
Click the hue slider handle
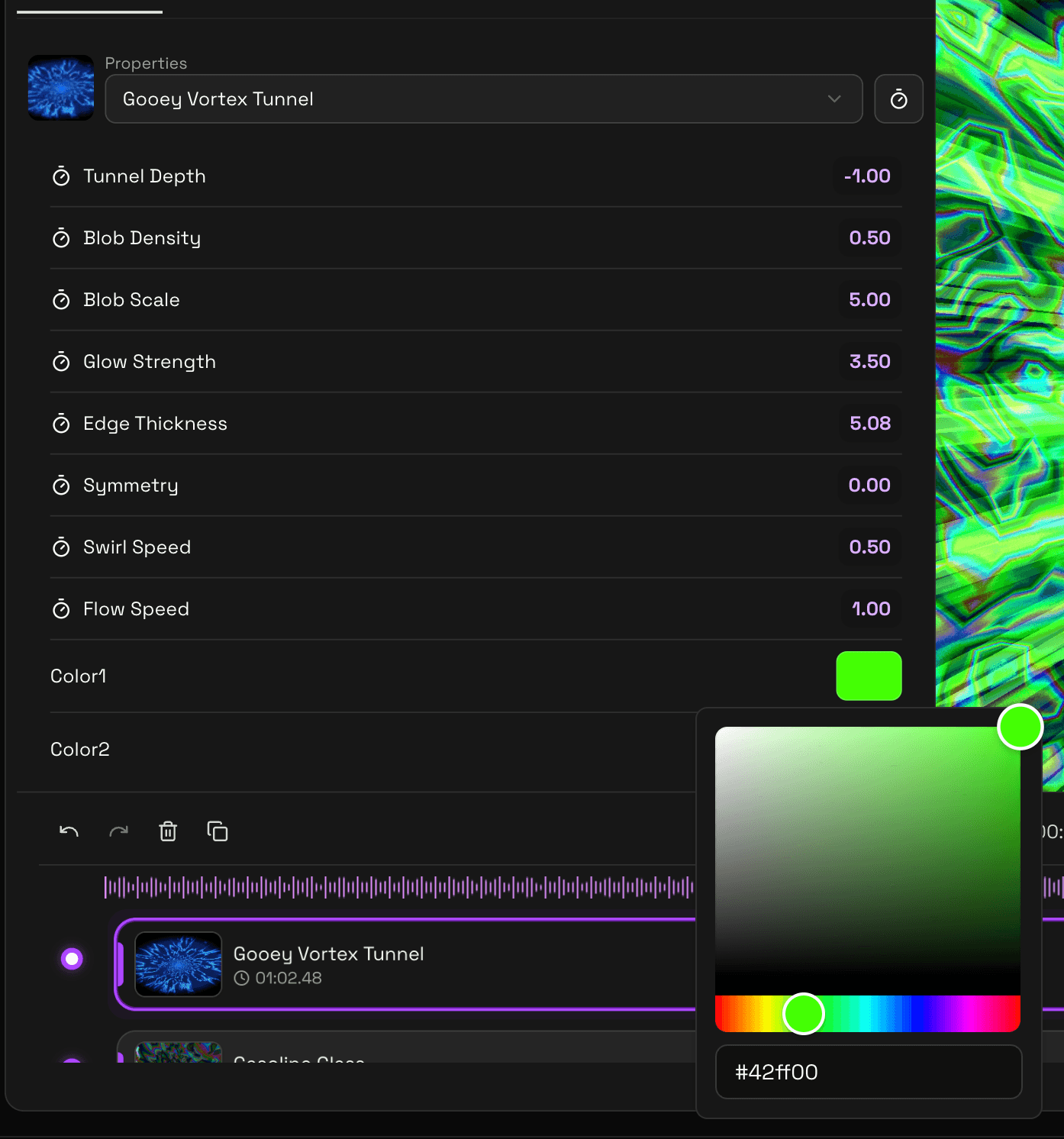point(804,1014)
